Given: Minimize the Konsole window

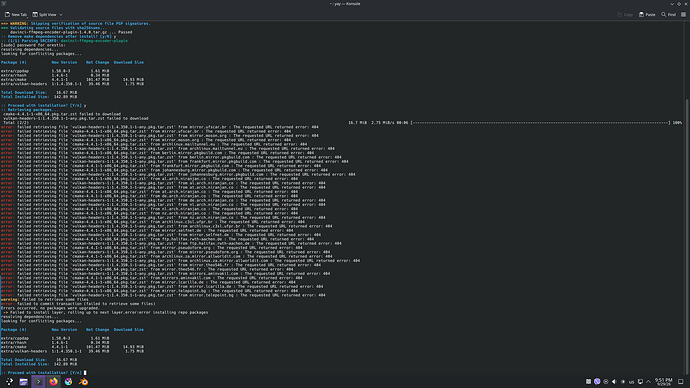Looking at the screenshot, I should (x=672, y=4).
